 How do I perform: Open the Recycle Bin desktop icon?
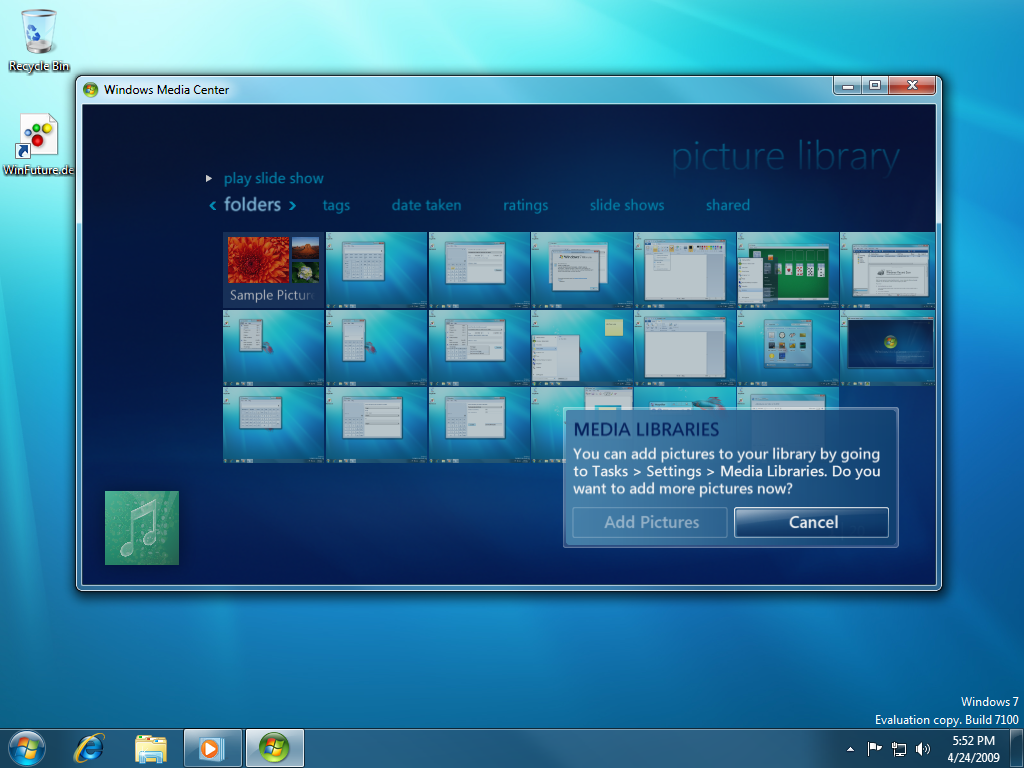pos(39,40)
